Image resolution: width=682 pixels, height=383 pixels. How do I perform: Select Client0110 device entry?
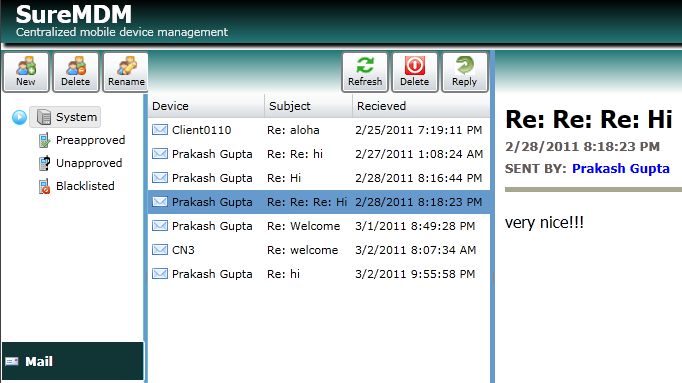pos(201,130)
